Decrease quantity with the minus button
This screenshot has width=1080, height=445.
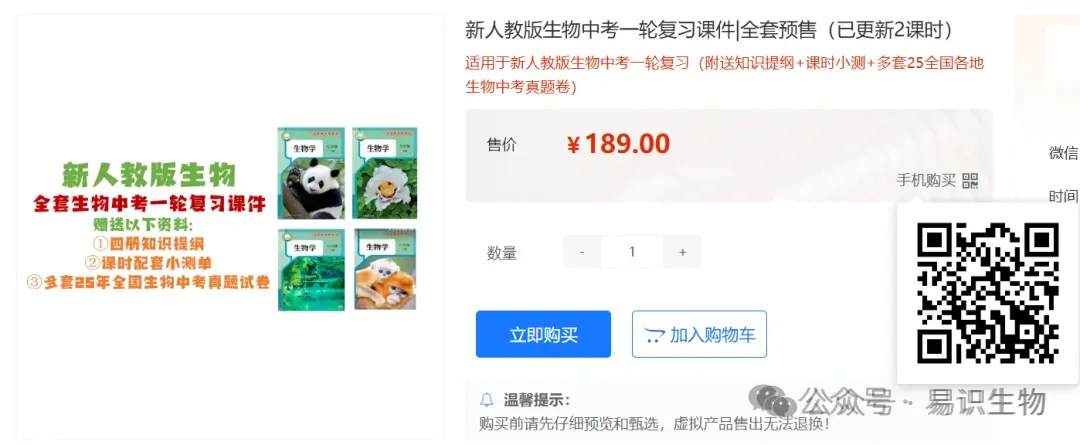pos(582,252)
